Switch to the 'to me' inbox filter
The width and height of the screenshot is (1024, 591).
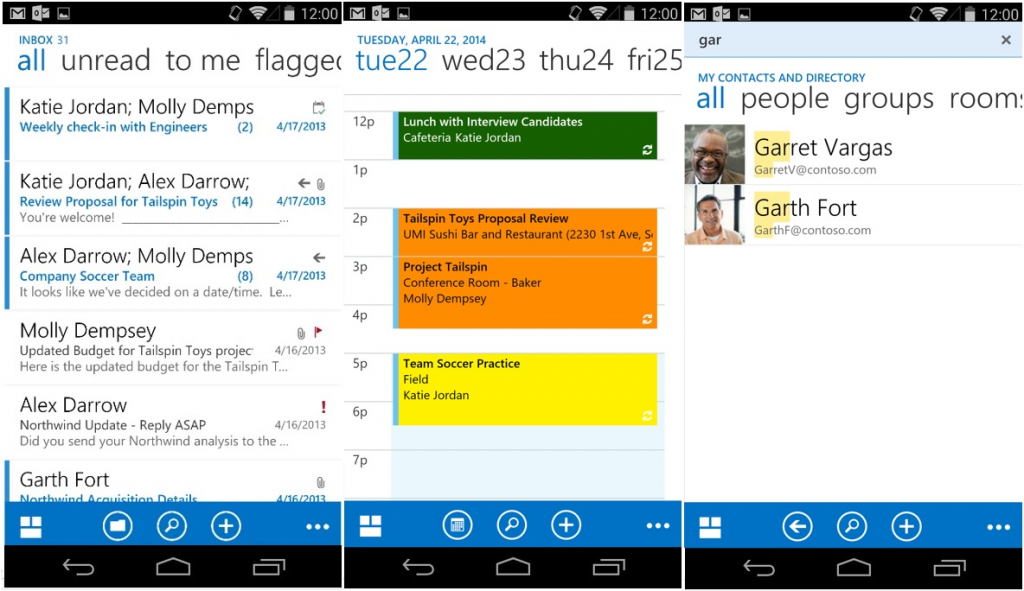coord(203,61)
